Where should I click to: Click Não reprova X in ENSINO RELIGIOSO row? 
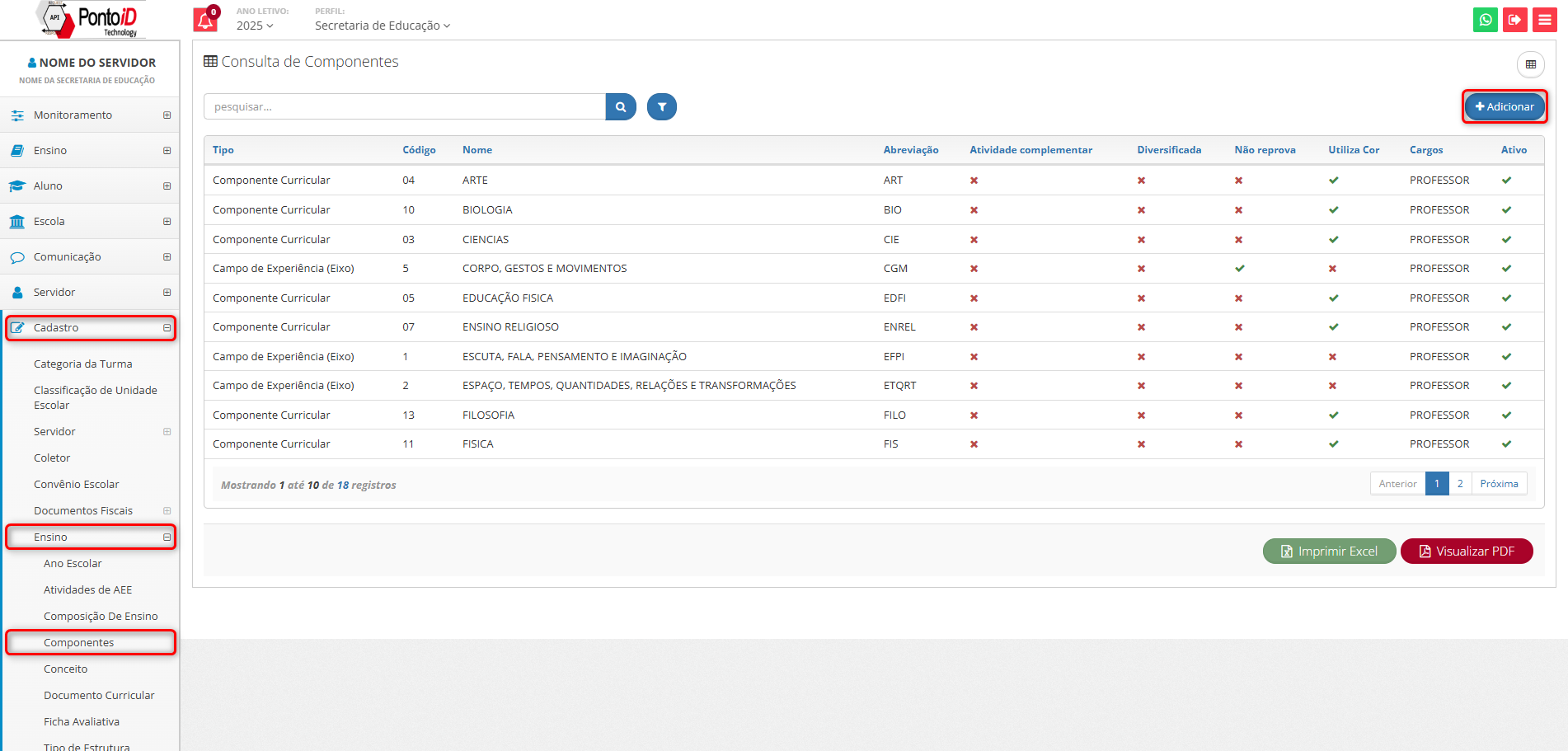1238,327
